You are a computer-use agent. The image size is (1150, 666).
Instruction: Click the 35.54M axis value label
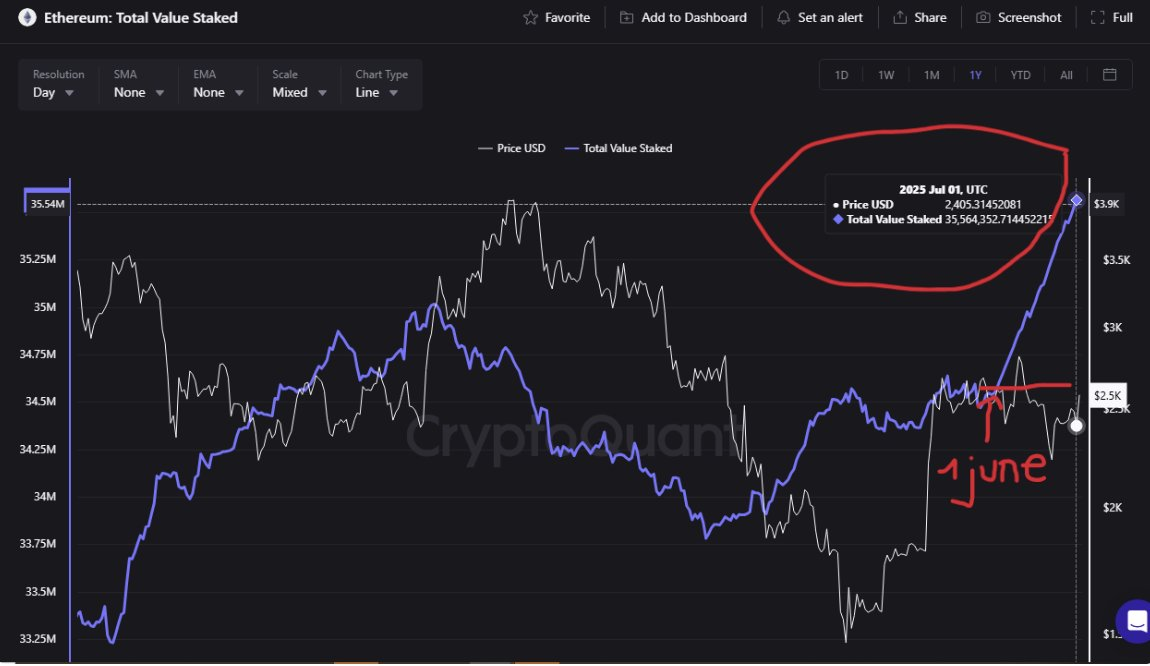tap(47, 204)
